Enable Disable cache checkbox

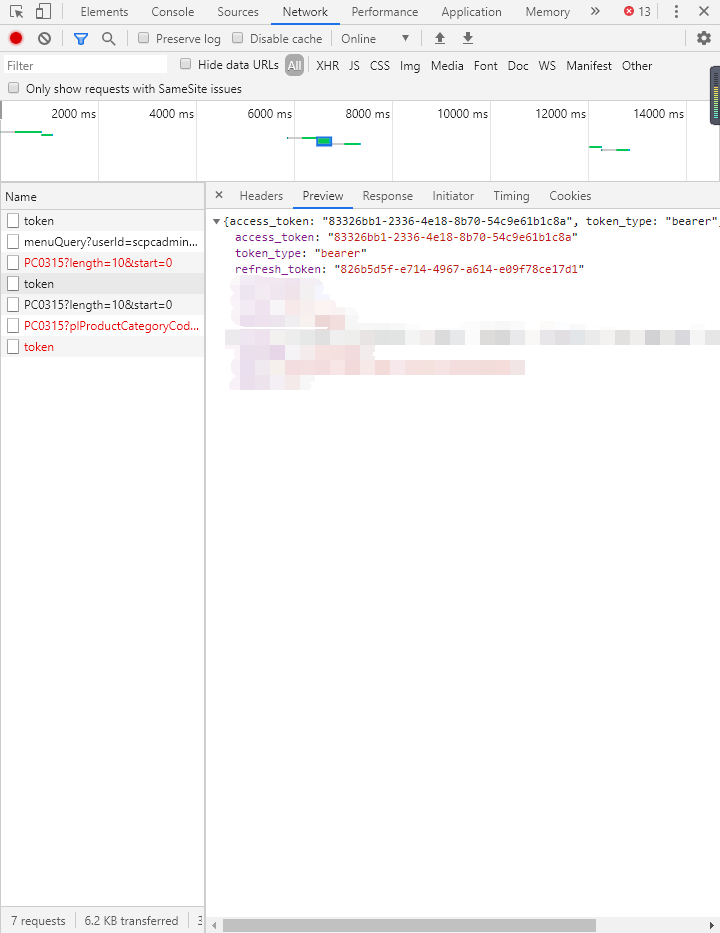(x=237, y=38)
